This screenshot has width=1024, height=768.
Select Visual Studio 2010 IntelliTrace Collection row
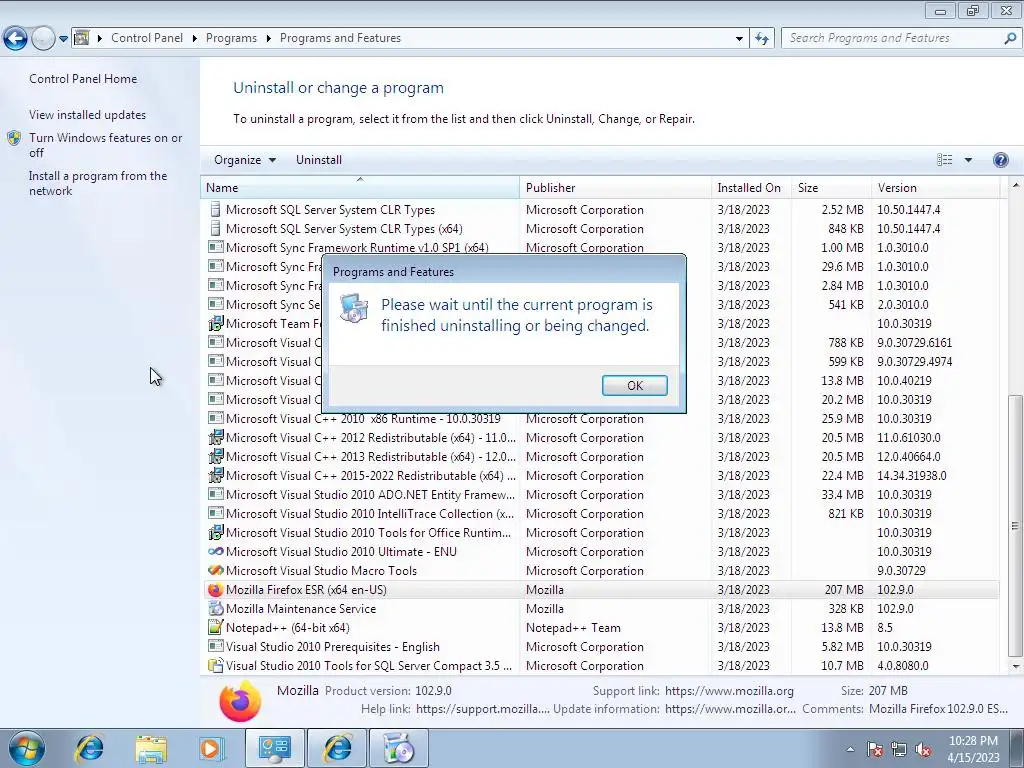601,514
